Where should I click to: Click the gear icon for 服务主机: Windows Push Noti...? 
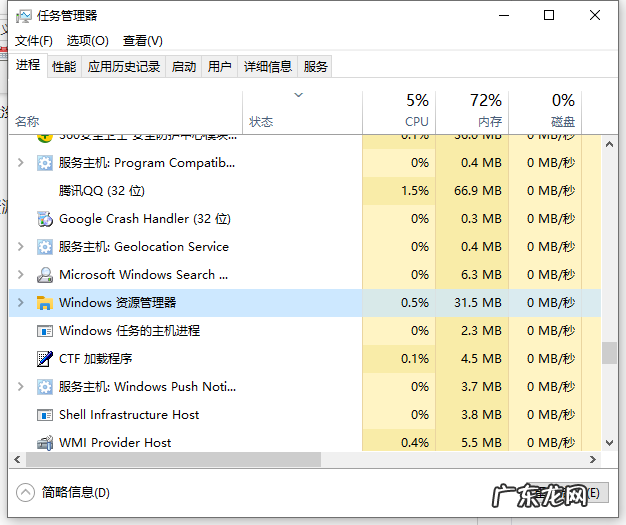click(45, 386)
